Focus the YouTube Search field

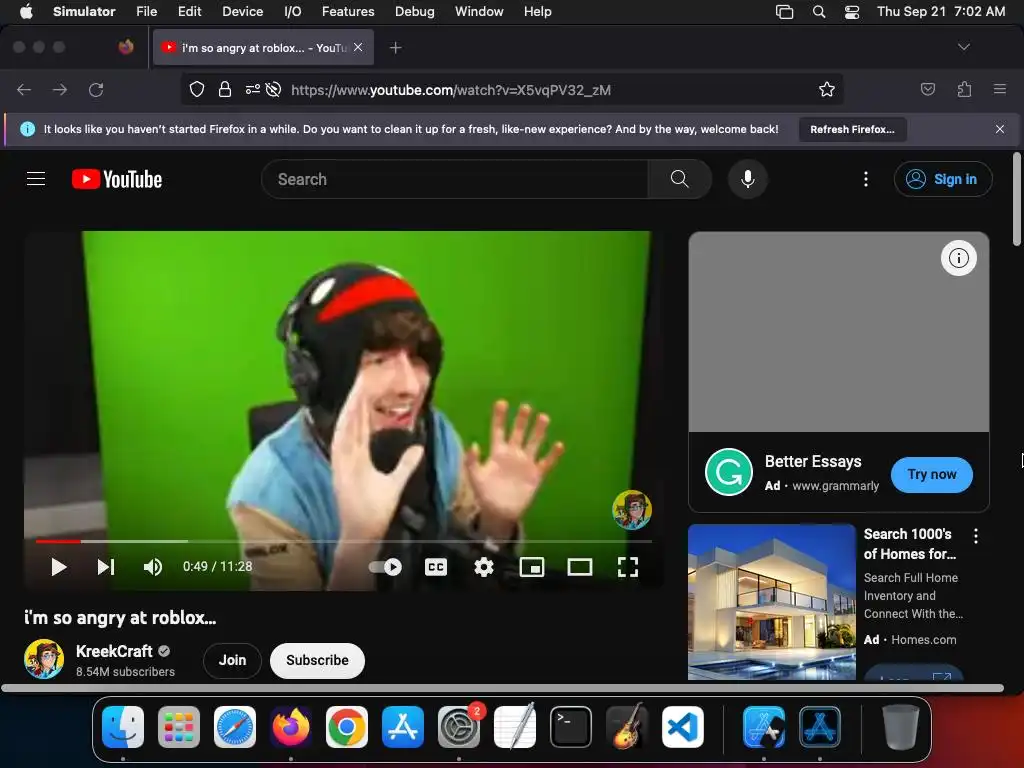455,179
